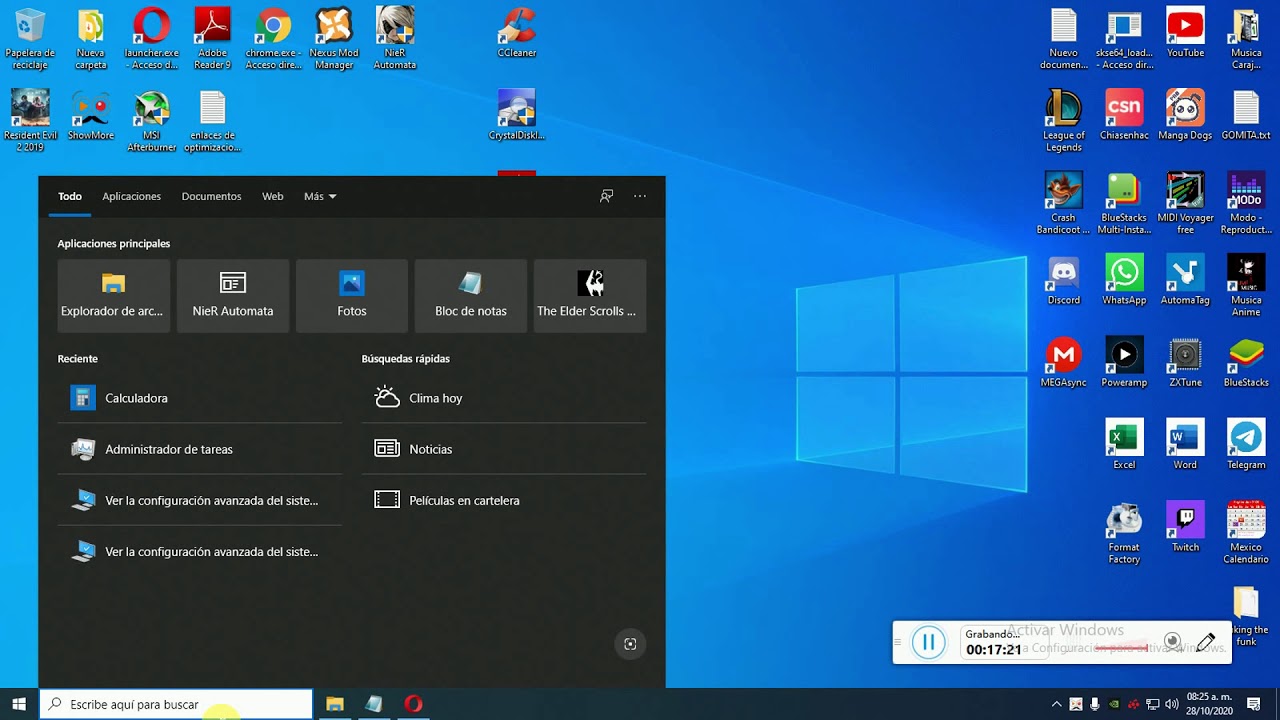1280x720 pixels.
Task: Open Calculadora from recent list
Action: click(200, 398)
